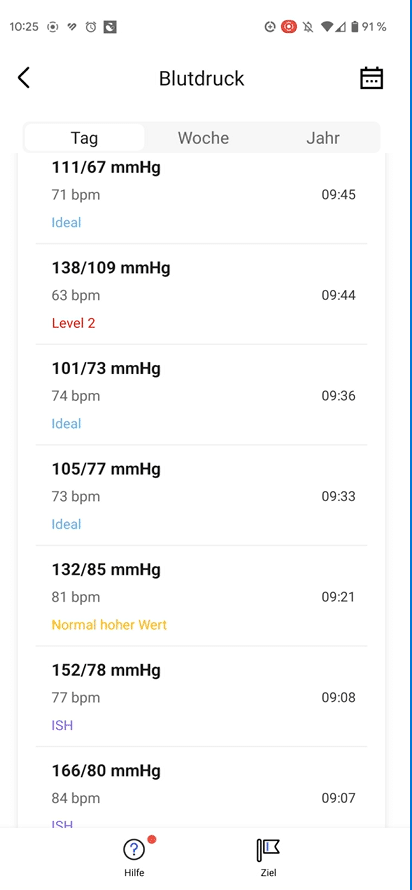Open the 138/109 mmHg measurement entry
The width and height of the screenshot is (412, 890).
pos(201,295)
